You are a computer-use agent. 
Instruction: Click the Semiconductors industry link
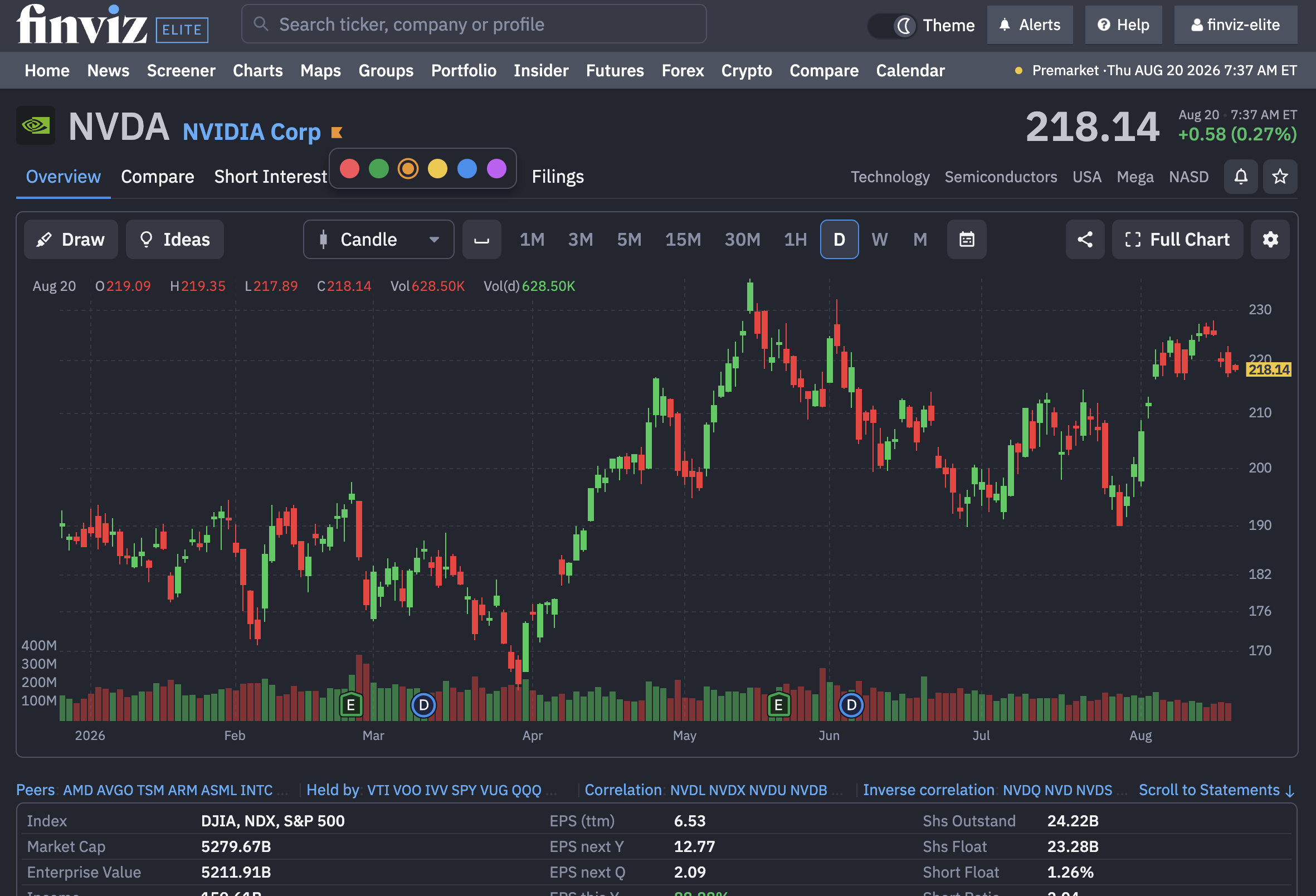1001,177
